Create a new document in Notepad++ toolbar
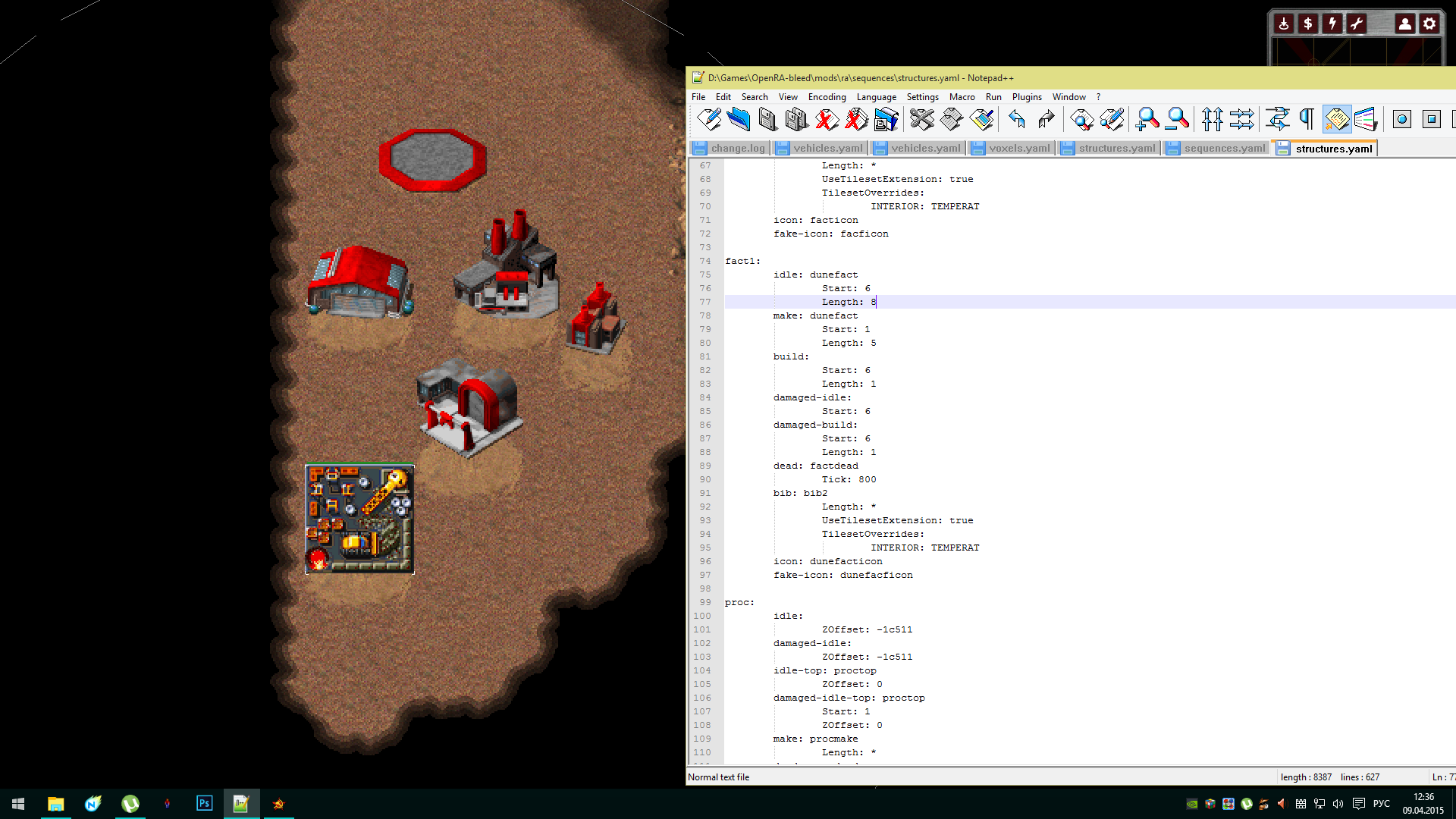The height and width of the screenshot is (819, 1456). pos(708,119)
